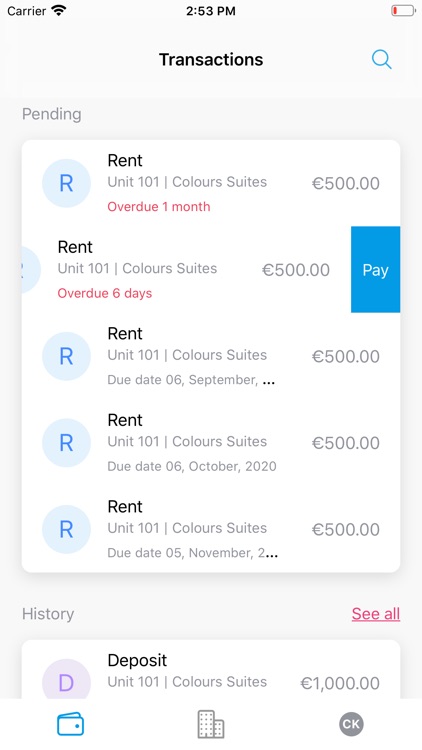This screenshot has width=422, height=750.
Task: Tap the R avatar for September rent
Action: point(67,356)
